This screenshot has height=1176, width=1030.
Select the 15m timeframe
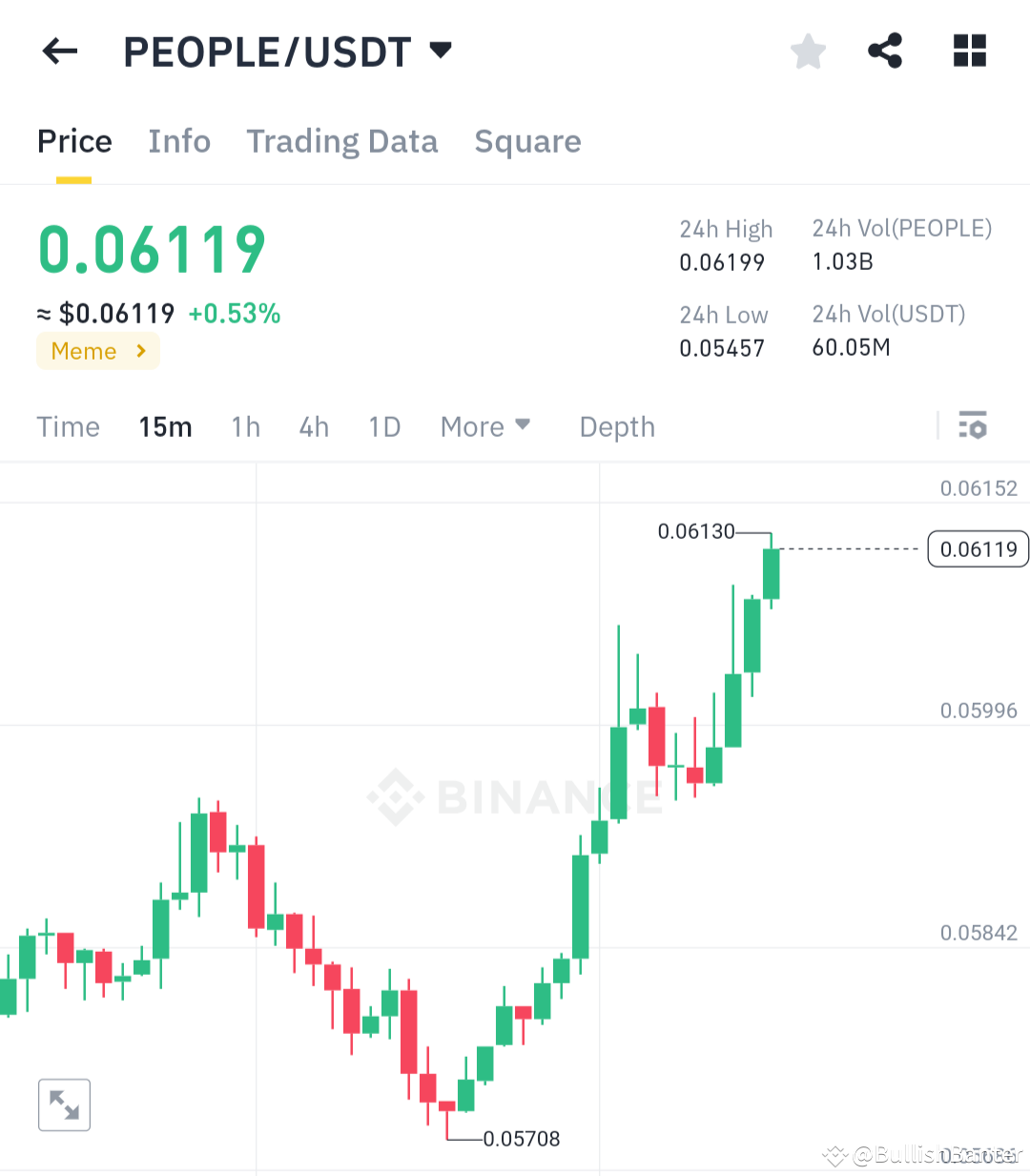(165, 426)
